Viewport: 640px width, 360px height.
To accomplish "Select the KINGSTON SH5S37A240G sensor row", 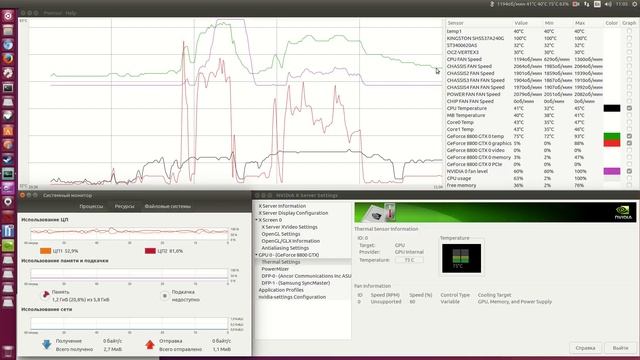I will point(541,38).
